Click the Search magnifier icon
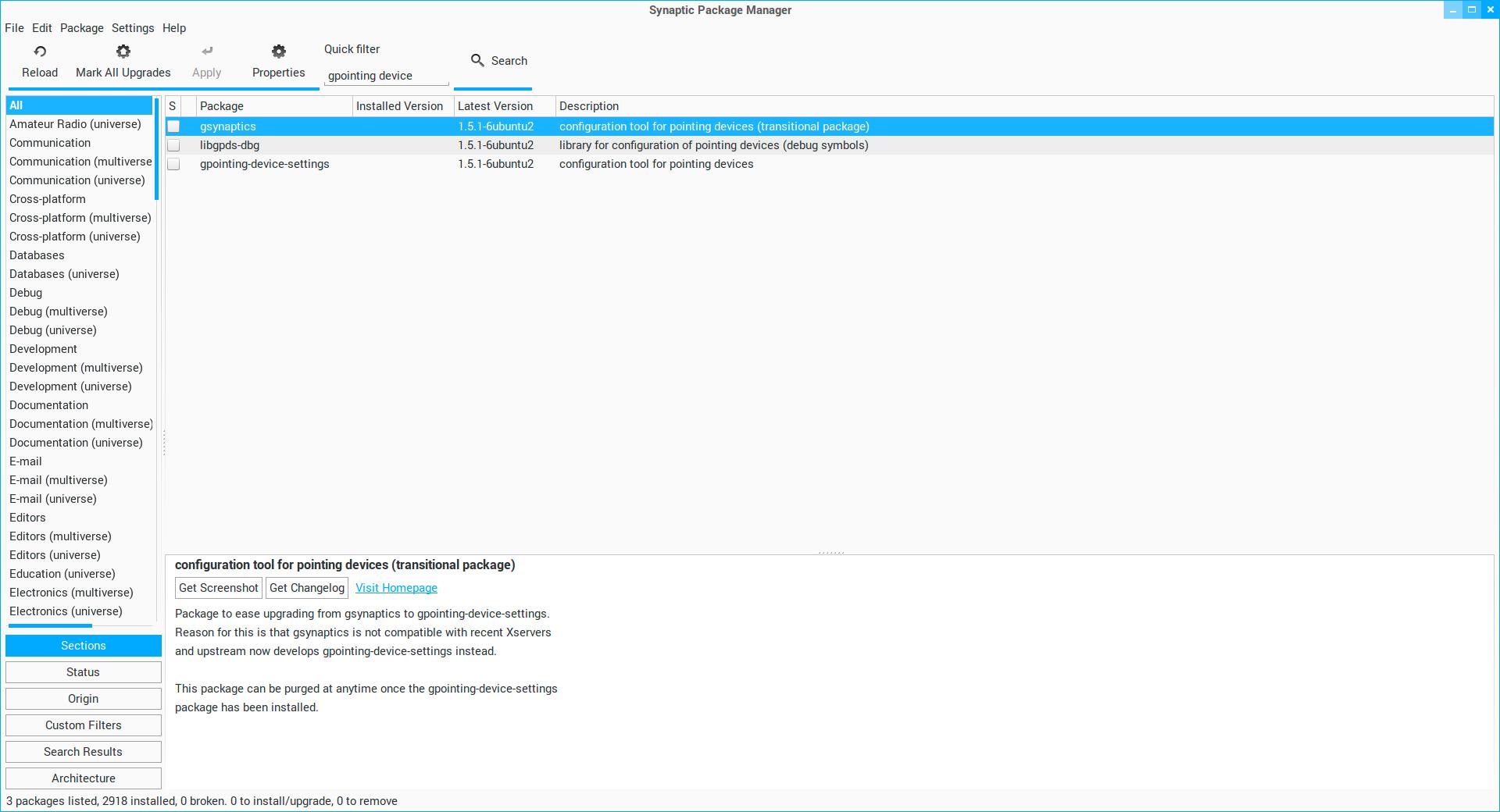Image resolution: width=1500 pixels, height=812 pixels. [477, 60]
